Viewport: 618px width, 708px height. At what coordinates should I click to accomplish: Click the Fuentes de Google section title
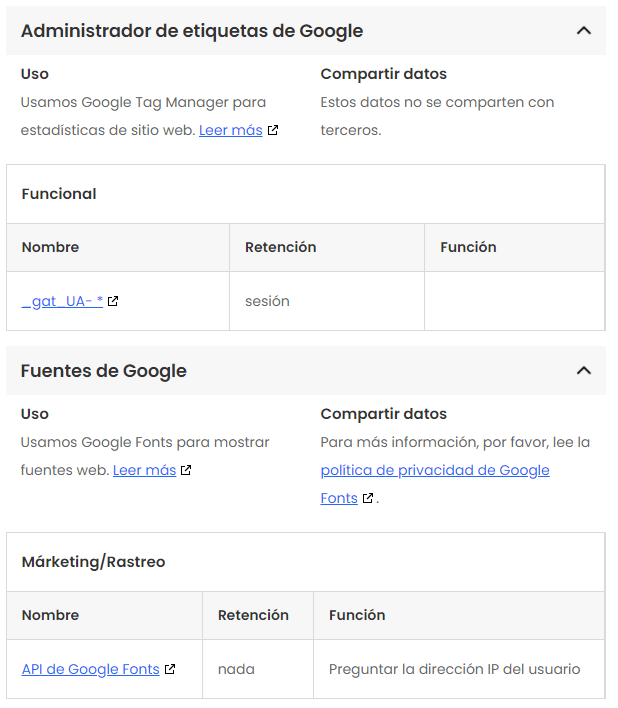[x=104, y=371]
